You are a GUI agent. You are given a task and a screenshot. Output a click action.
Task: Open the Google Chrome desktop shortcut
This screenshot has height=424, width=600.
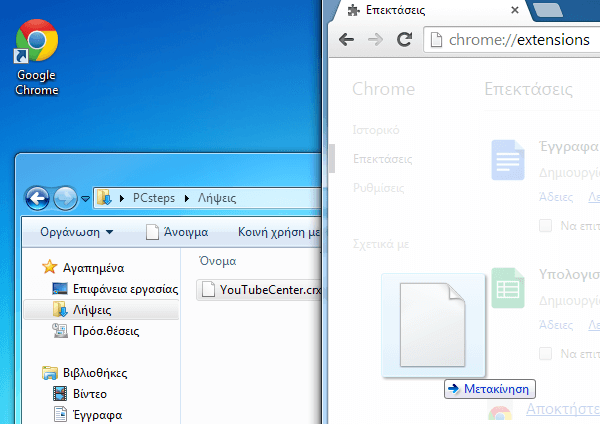tap(37, 57)
